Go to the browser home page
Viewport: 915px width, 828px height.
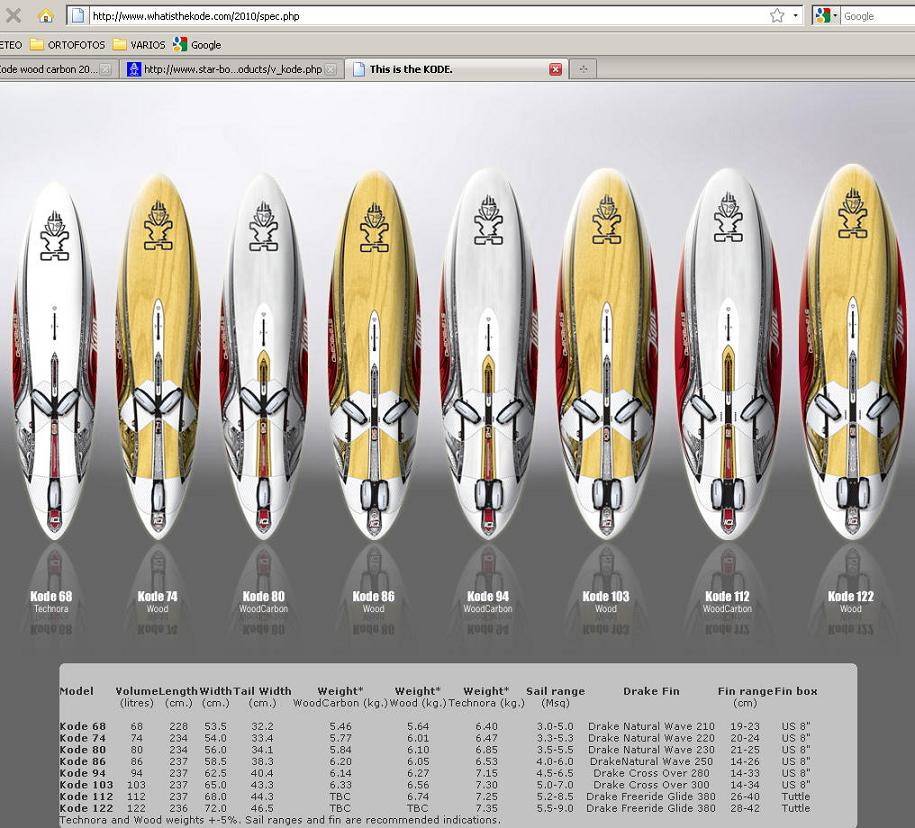point(45,16)
